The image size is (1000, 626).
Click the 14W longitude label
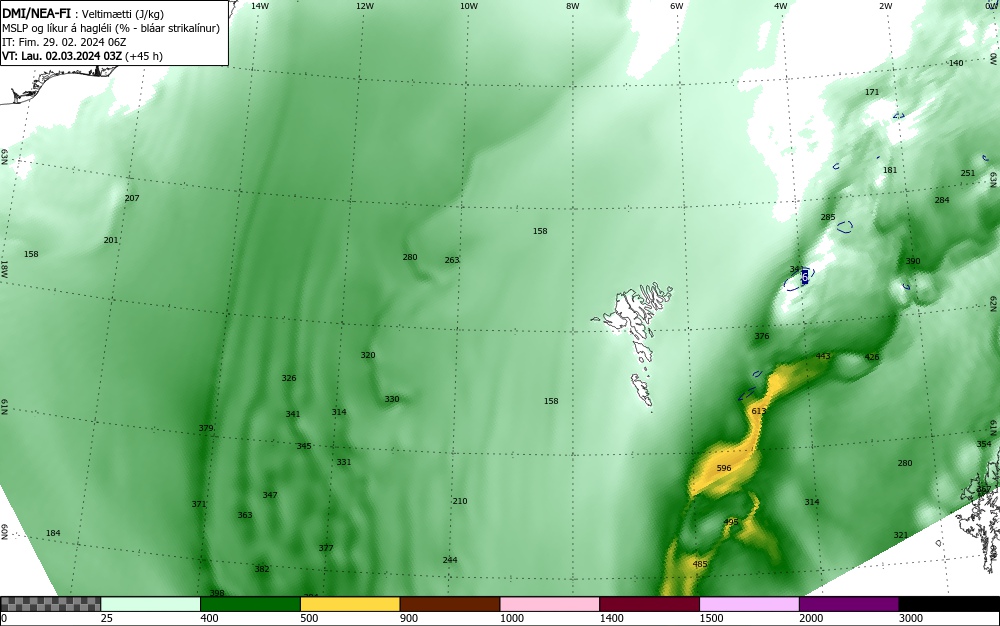pyautogui.click(x=260, y=6)
